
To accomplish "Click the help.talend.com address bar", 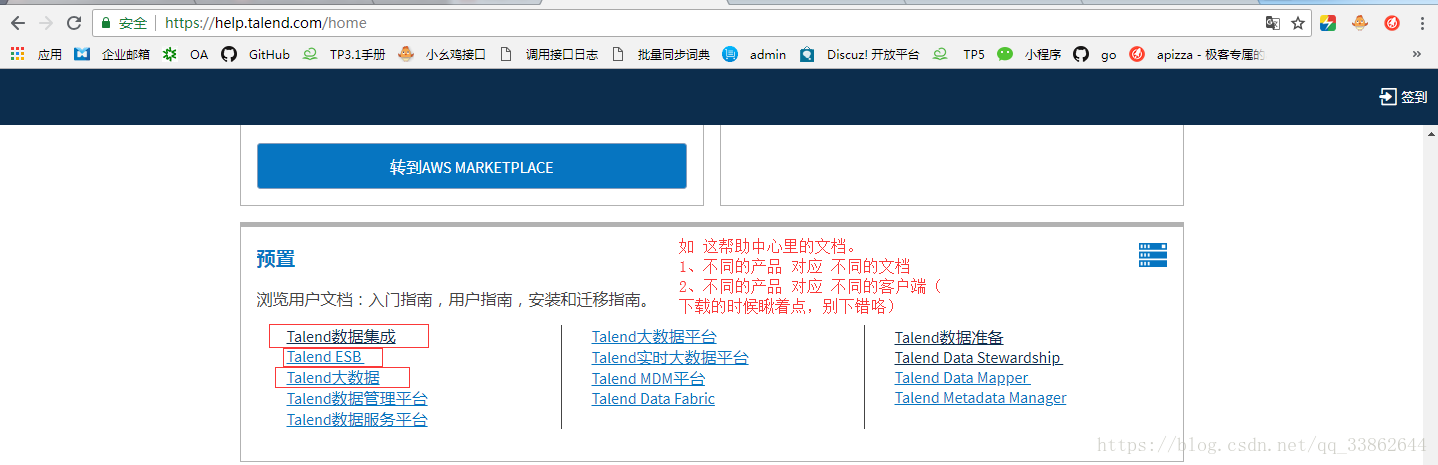I will pyautogui.click(x=700, y=23).
